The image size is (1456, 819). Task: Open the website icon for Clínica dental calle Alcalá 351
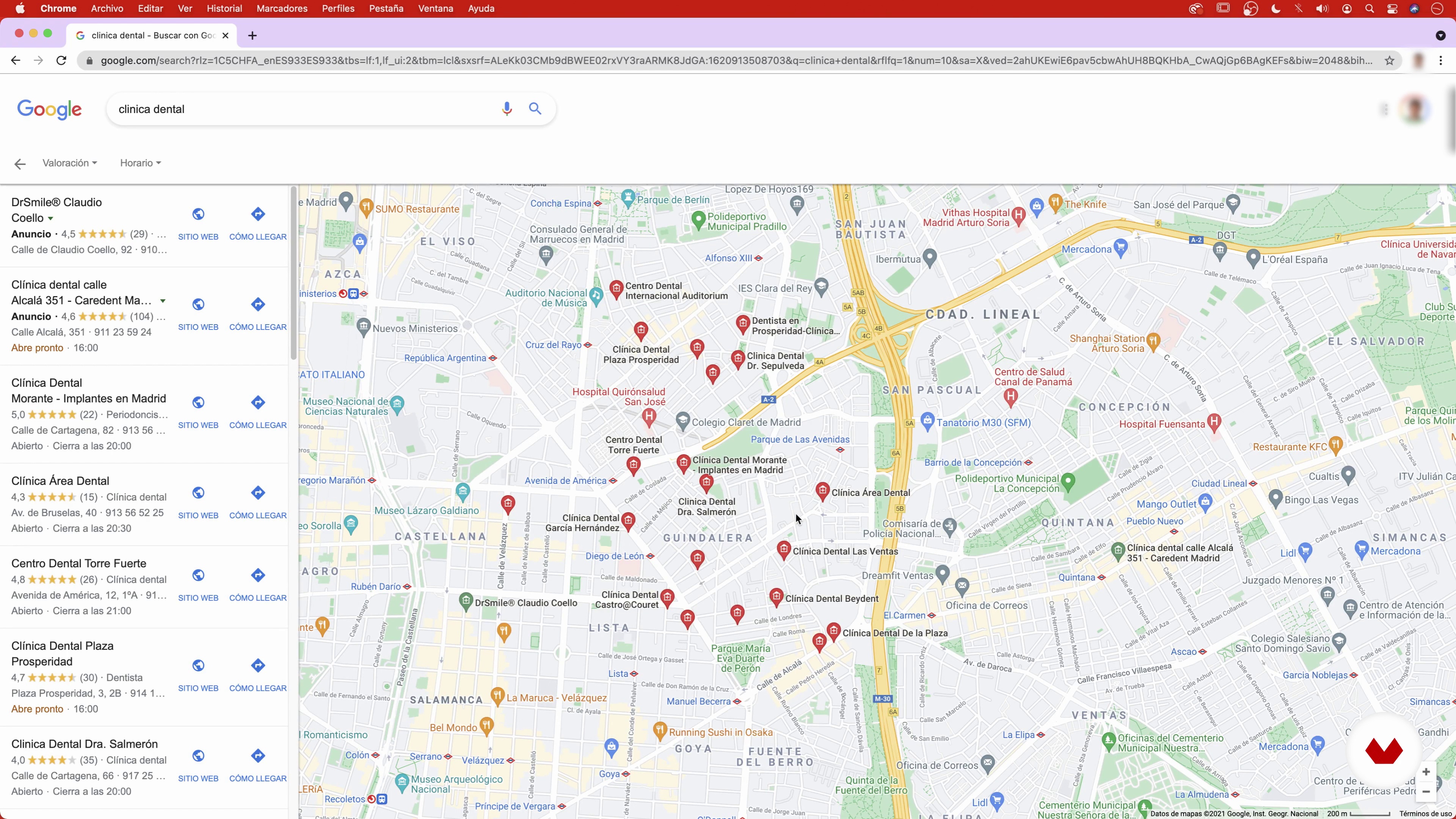click(x=198, y=304)
